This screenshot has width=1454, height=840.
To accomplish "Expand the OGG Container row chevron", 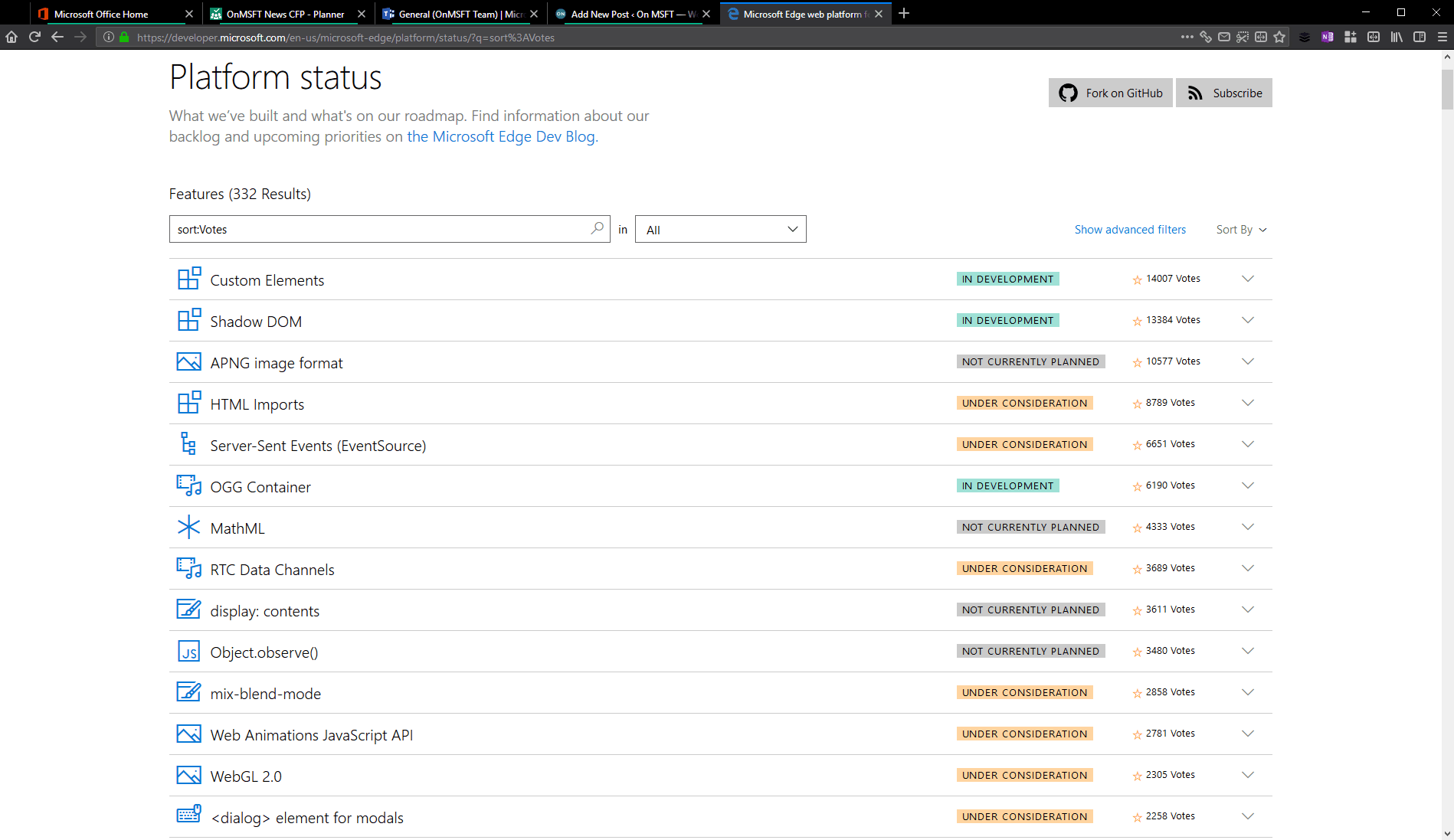I will point(1248,485).
